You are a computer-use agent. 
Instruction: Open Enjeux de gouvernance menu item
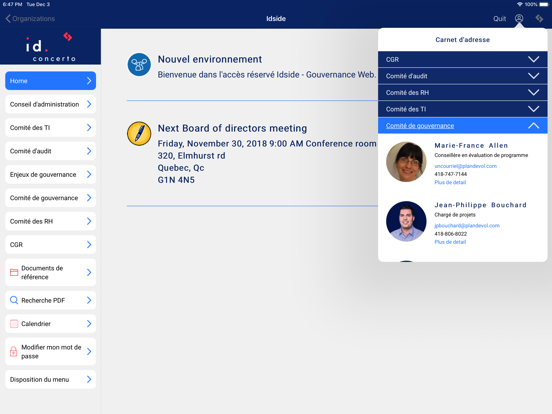click(x=50, y=174)
